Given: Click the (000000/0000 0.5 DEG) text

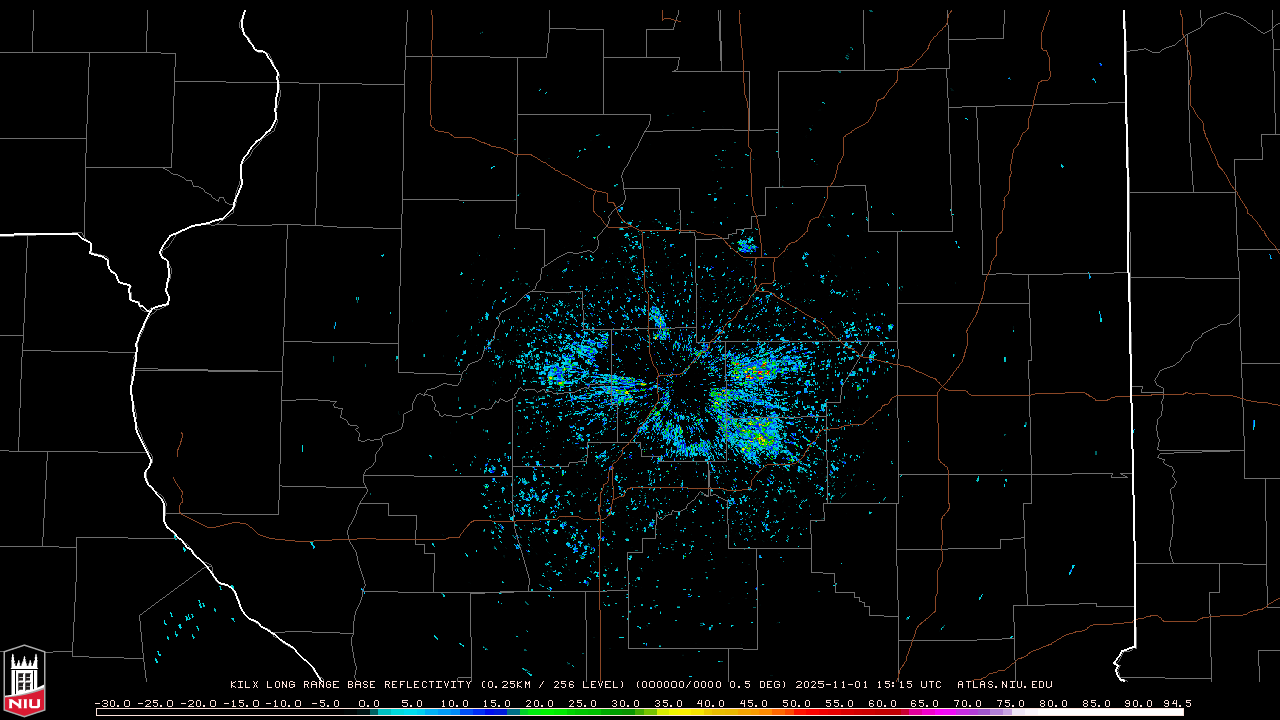Looking at the screenshot, I should click(710, 685).
